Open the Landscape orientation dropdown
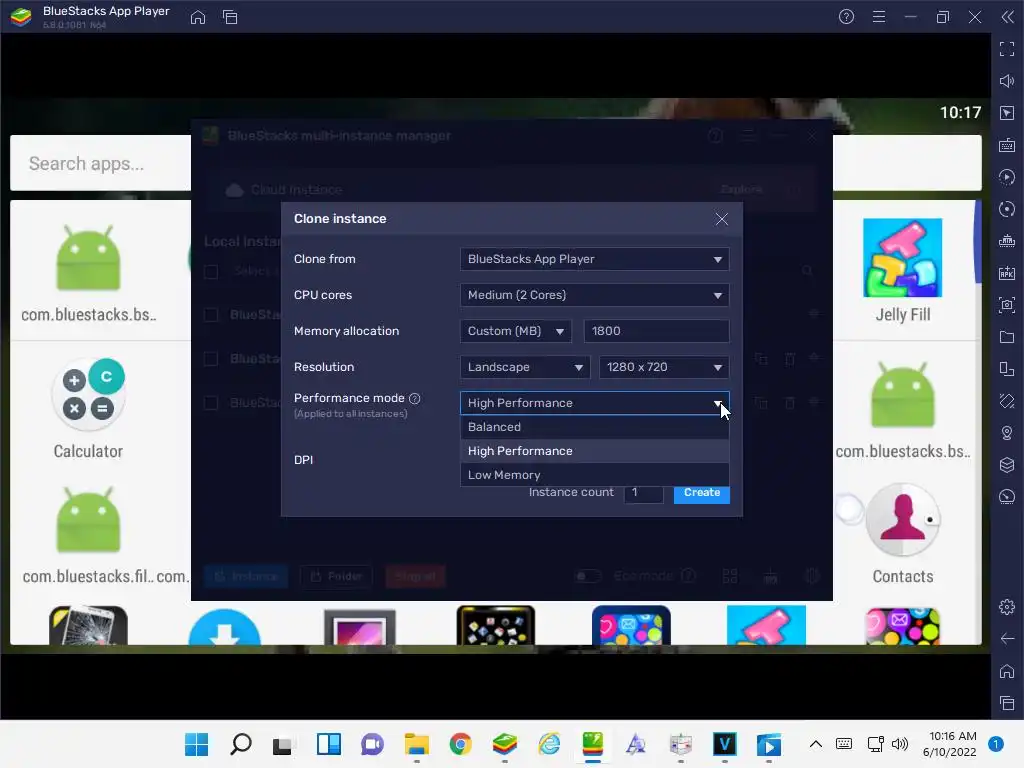Screen dimensions: 1024x768 point(525,367)
